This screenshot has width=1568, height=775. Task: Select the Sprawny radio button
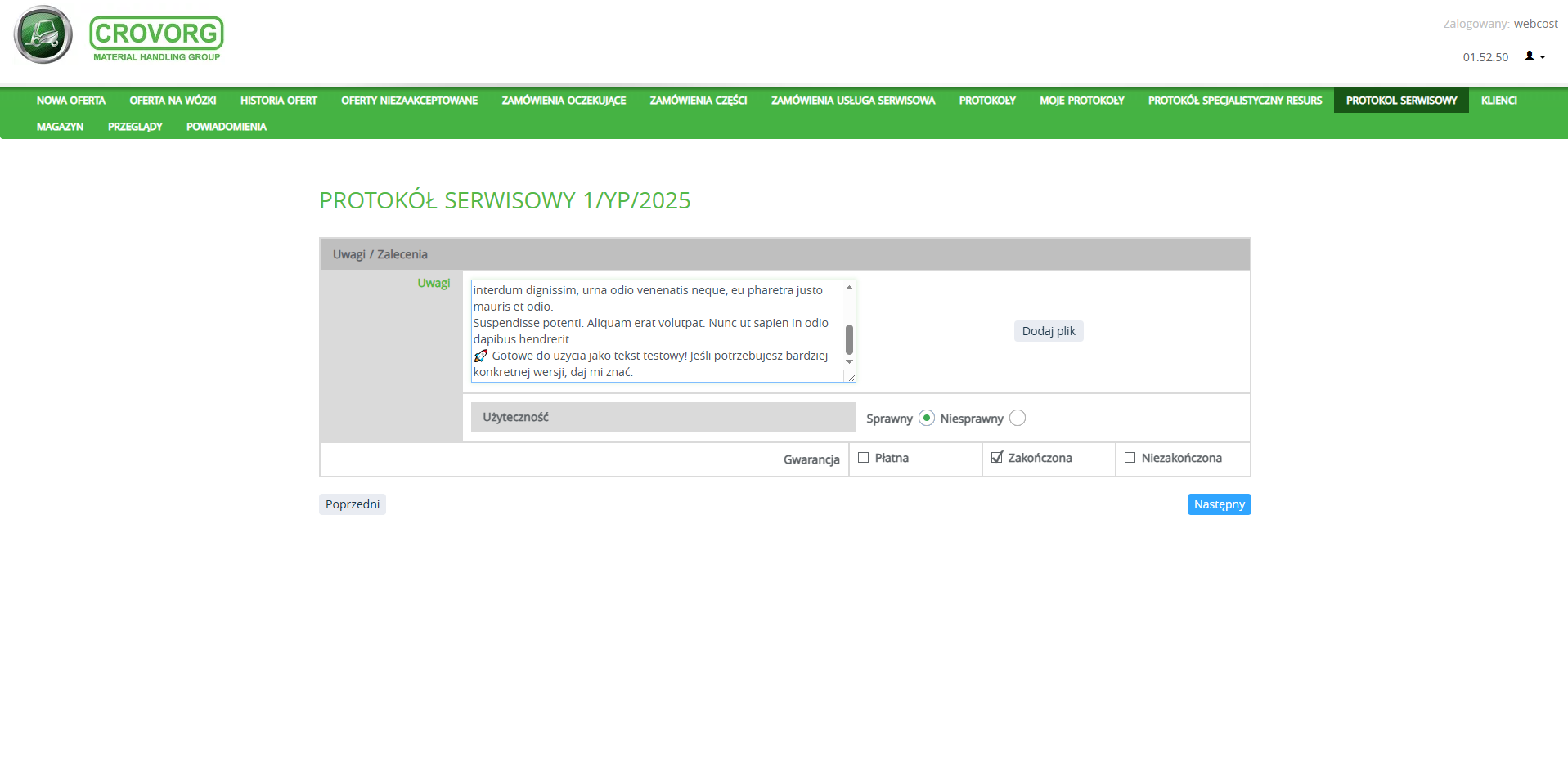pos(926,418)
